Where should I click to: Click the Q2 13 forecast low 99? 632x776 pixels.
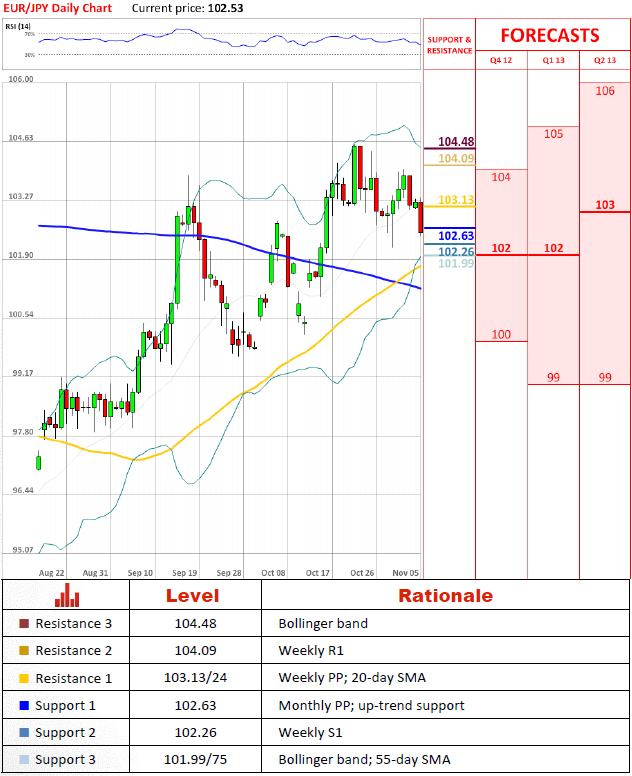tap(605, 378)
